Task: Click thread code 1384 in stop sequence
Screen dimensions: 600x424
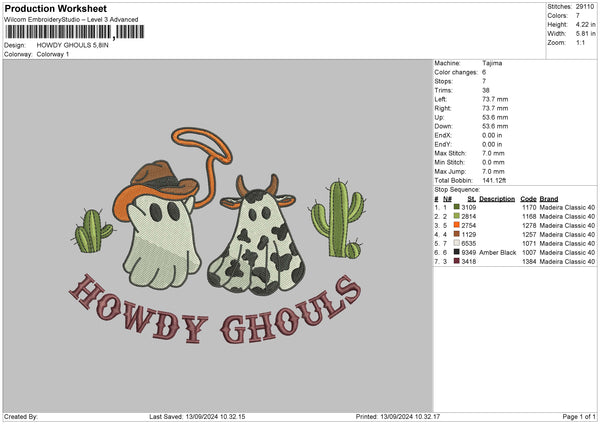Action: pyautogui.click(x=529, y=262)
